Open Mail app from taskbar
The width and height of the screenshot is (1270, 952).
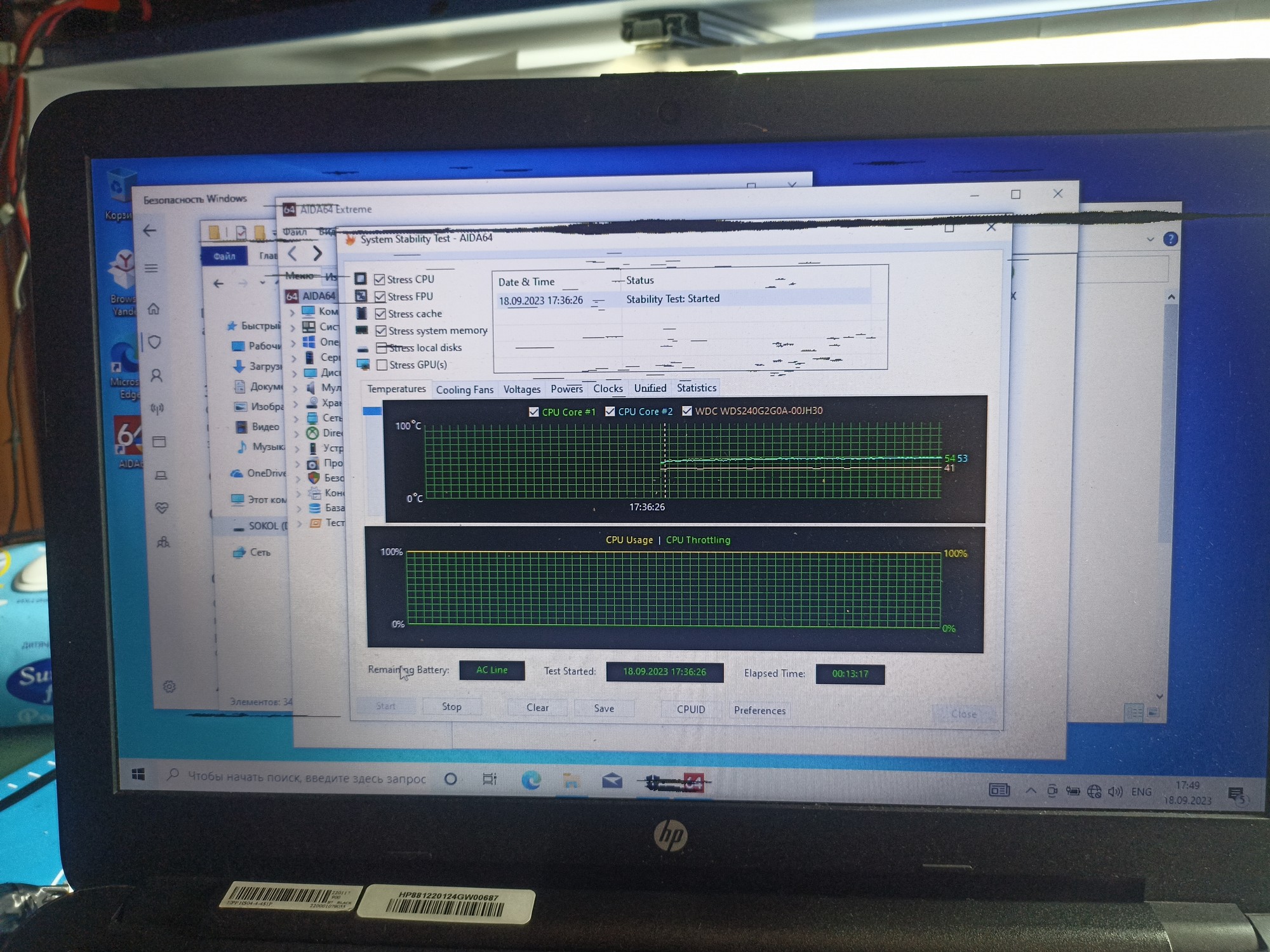[x=612, y=781]
